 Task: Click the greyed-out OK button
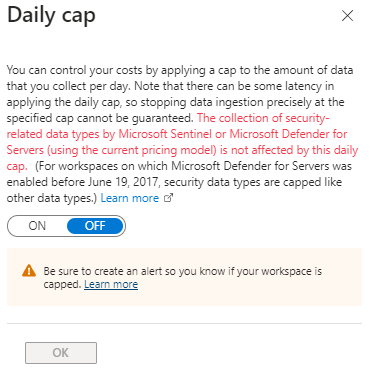click(x=61, y=353)
